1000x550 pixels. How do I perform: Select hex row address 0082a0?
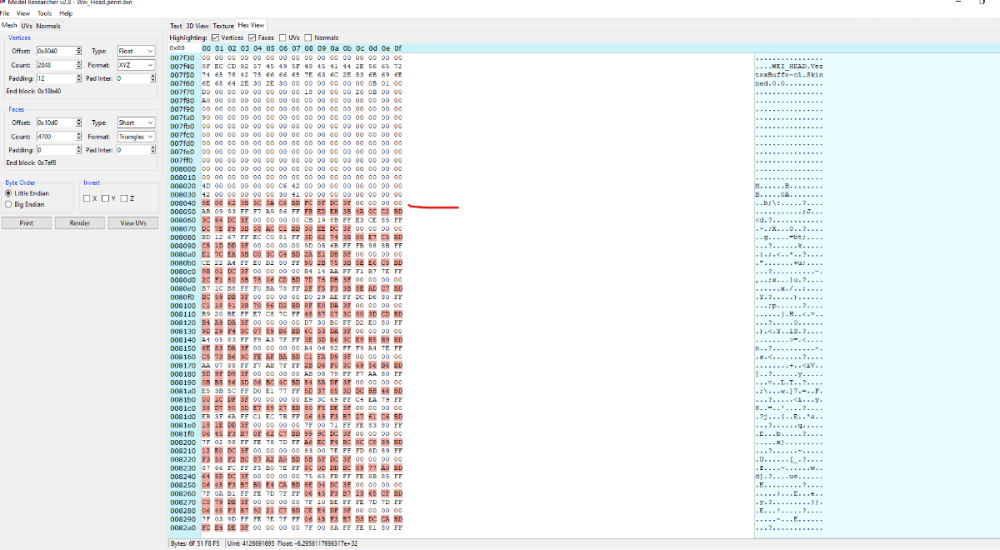182,528
